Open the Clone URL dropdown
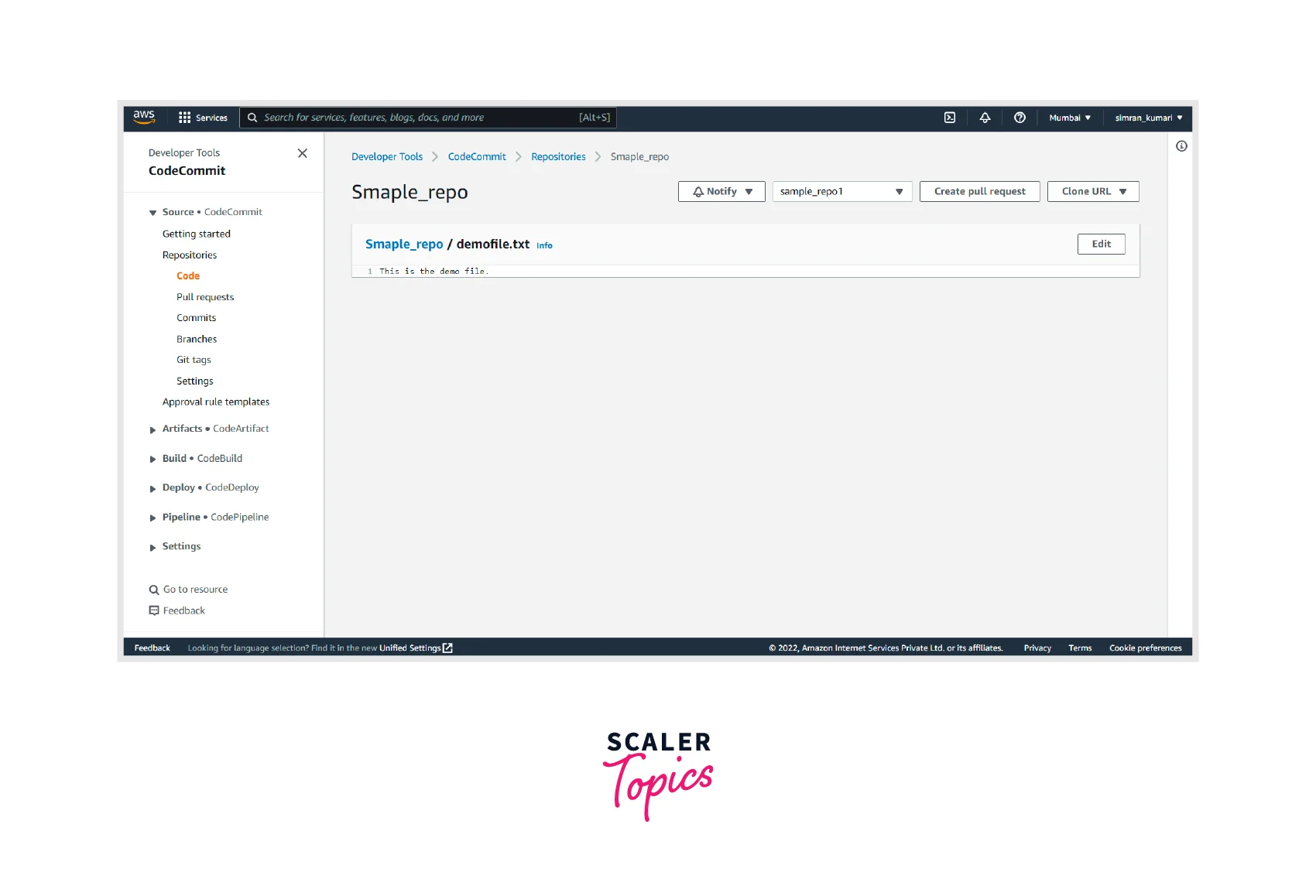 [1092, 191]
